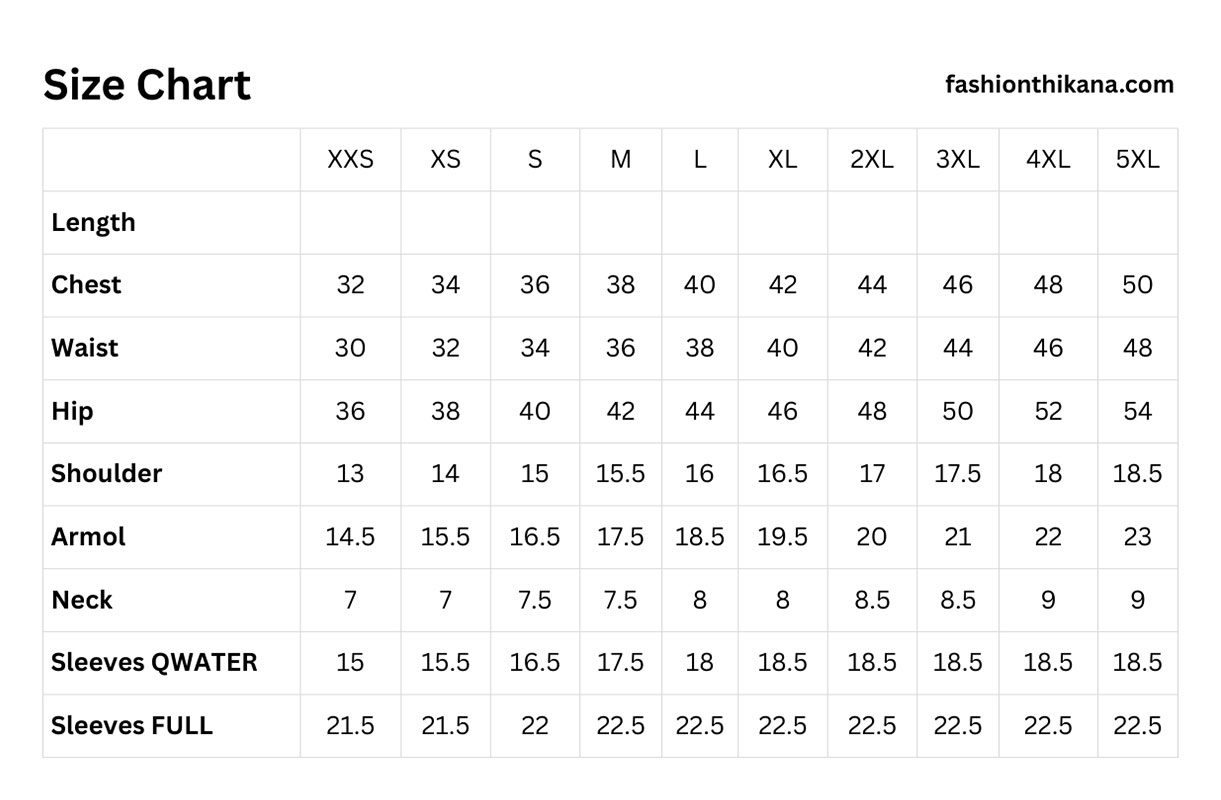This screenshot has width=1221, height=800.
Task: Click the empty Length cell under XXS
Action: [x=350, y=222]
